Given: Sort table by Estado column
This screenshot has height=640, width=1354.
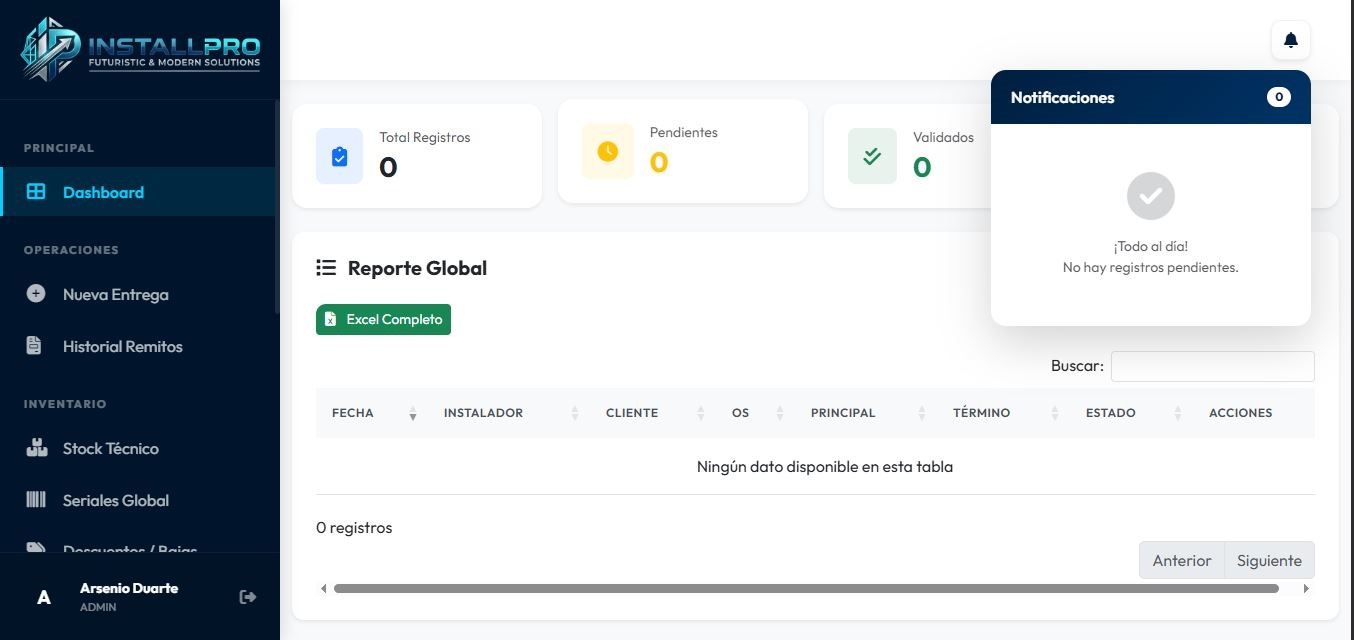Looking at the screenshot, I should pos(1131,413).
